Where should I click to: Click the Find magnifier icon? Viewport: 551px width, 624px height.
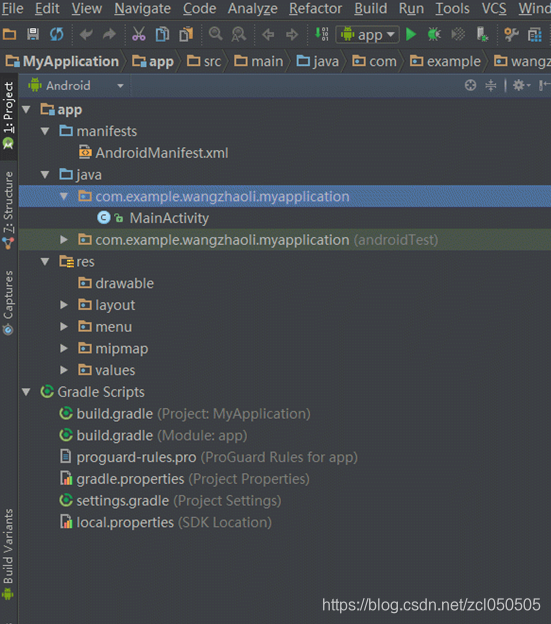click(216, 34)
